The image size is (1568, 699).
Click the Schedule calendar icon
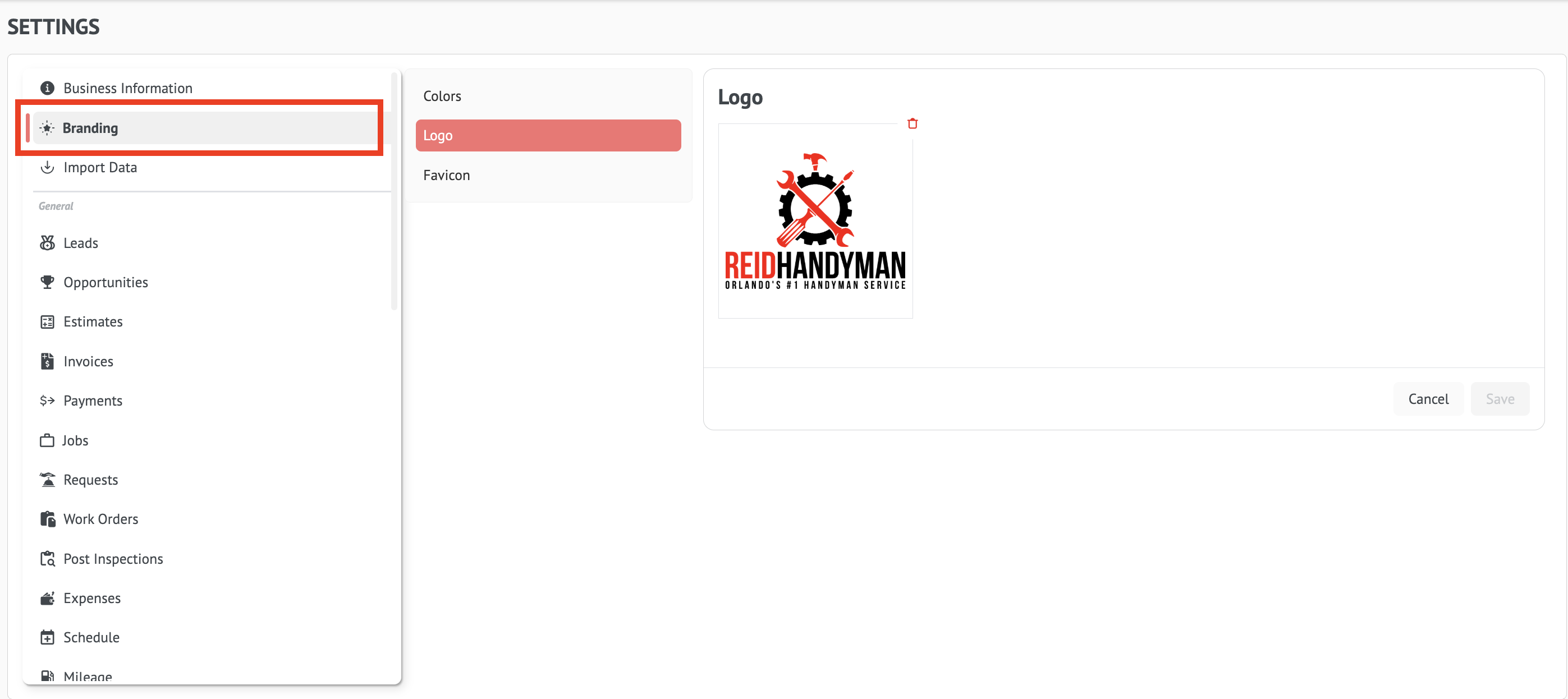coord(47,637)
